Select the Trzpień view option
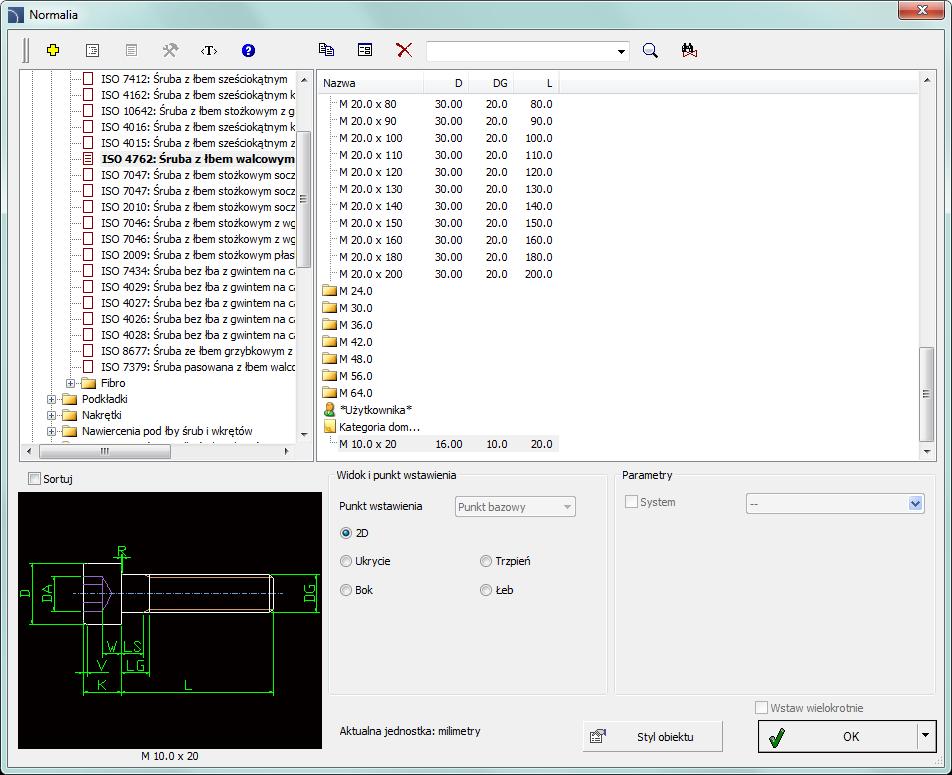 486,561
